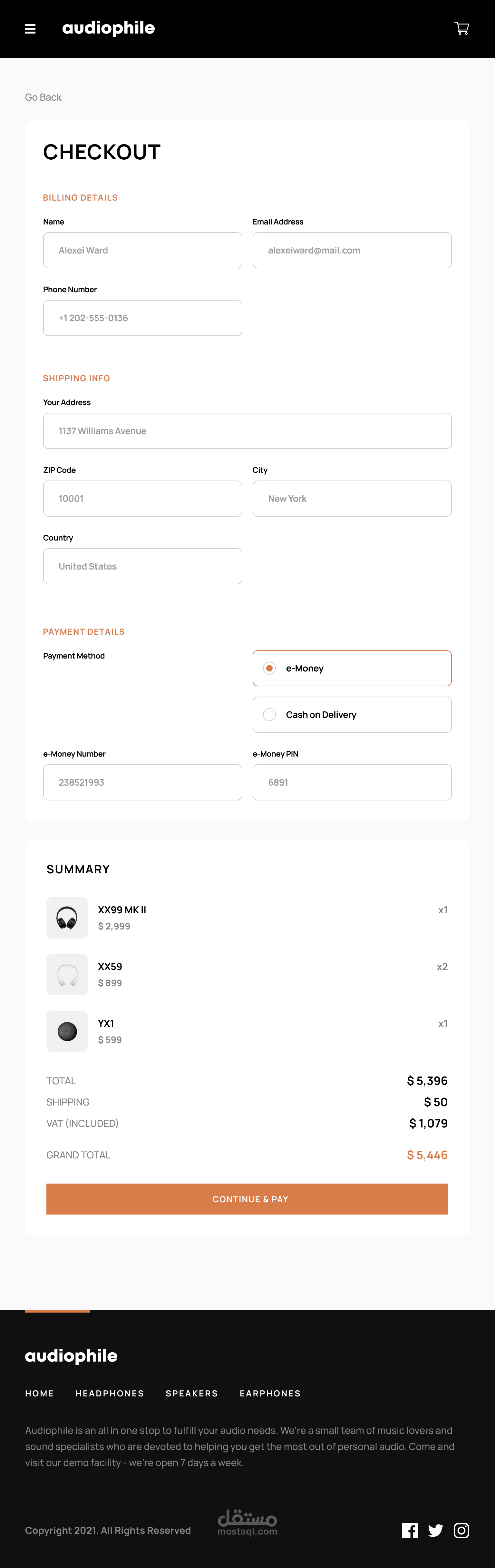Click the YX1 earphones thumbnail
495x1568 pixels.
pos(67,1031)
